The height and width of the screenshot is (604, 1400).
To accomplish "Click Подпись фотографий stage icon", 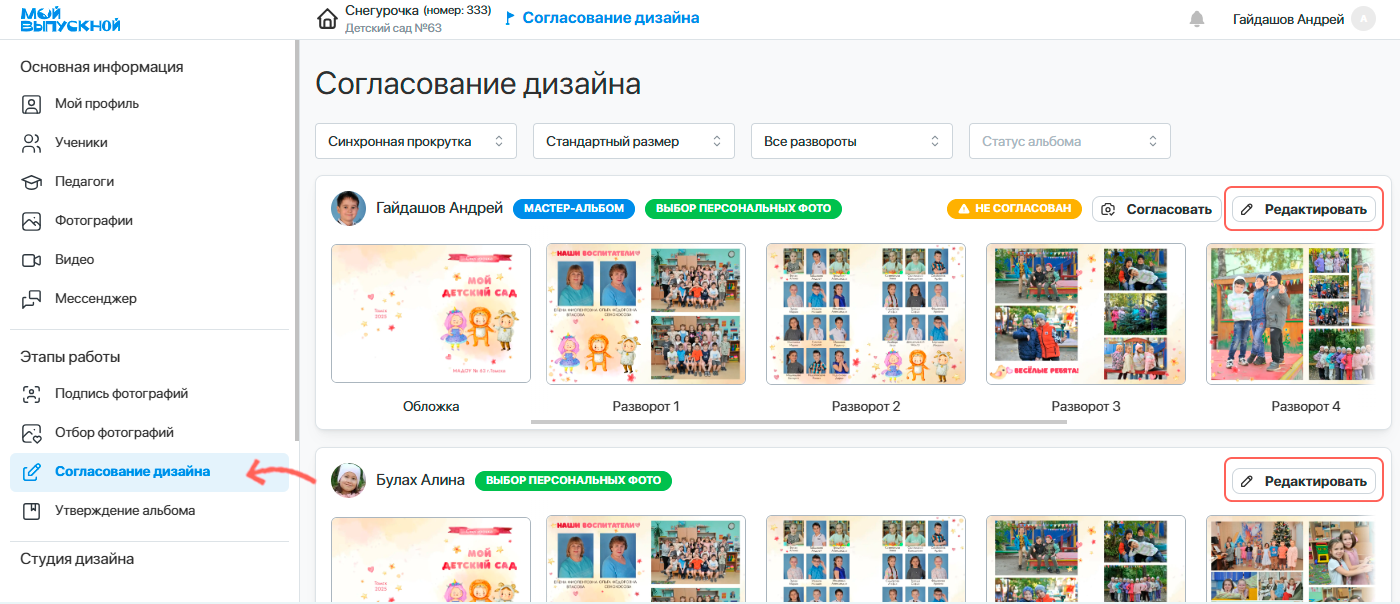I will 32,394.
